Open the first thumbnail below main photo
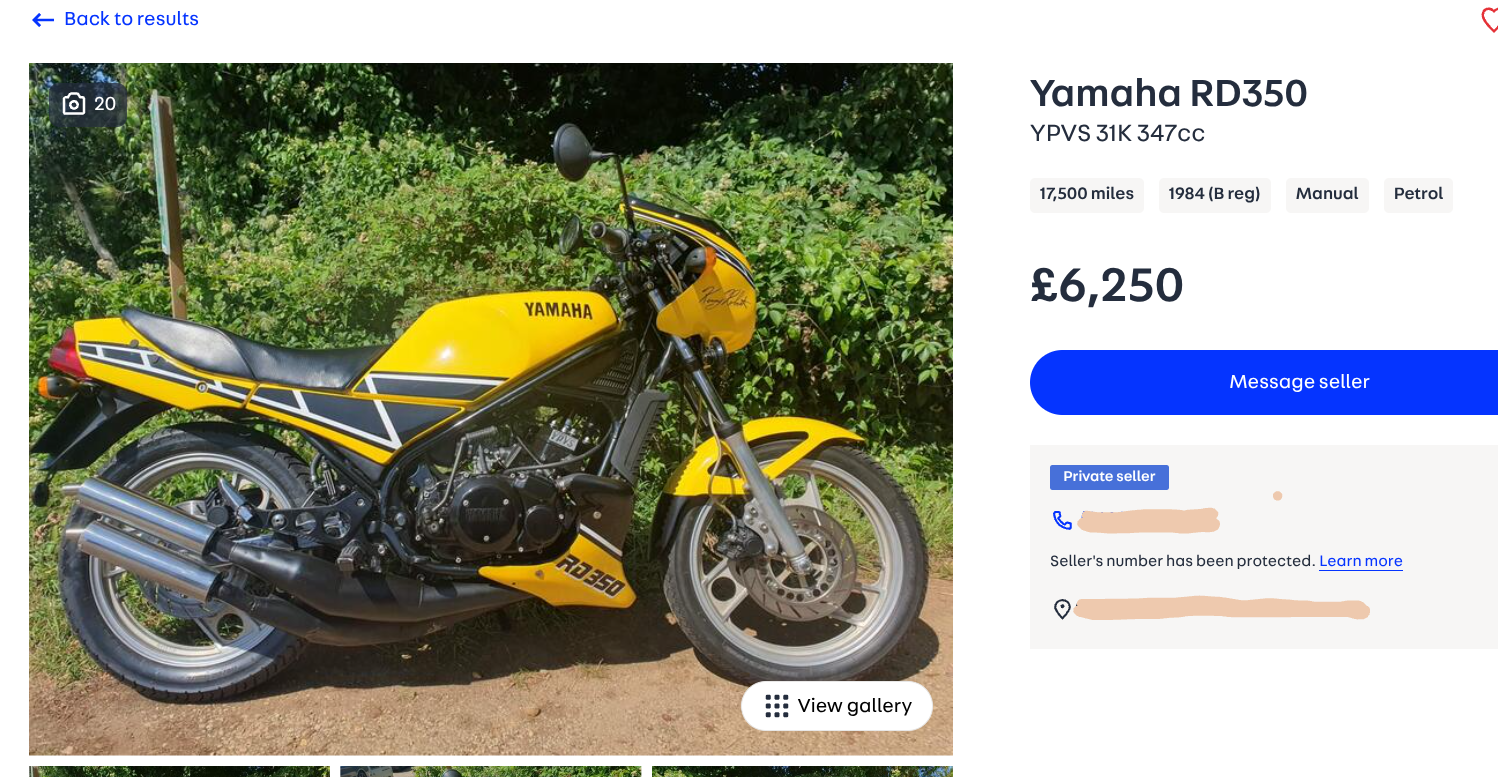 tap(180, 771)
